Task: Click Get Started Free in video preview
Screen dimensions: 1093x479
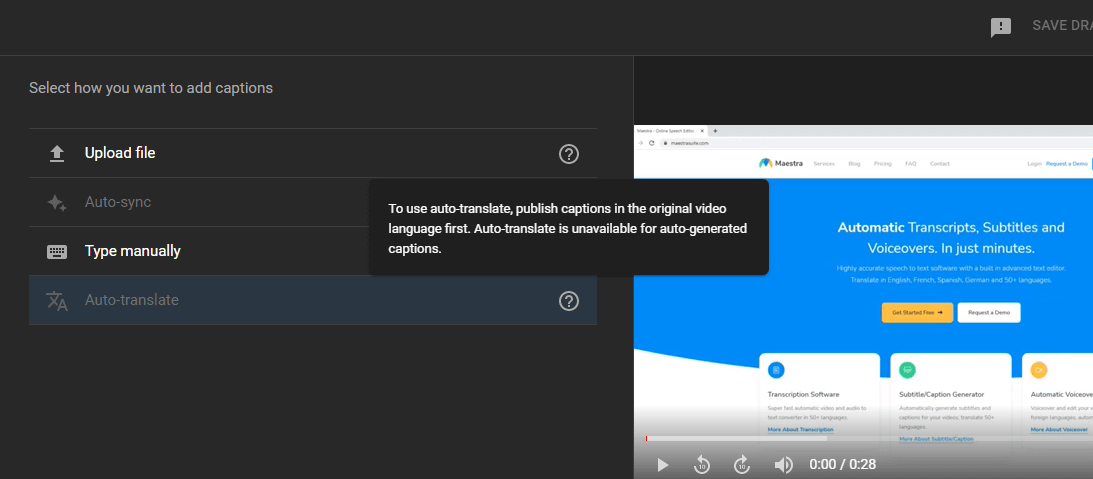Action: coord(917,312)
